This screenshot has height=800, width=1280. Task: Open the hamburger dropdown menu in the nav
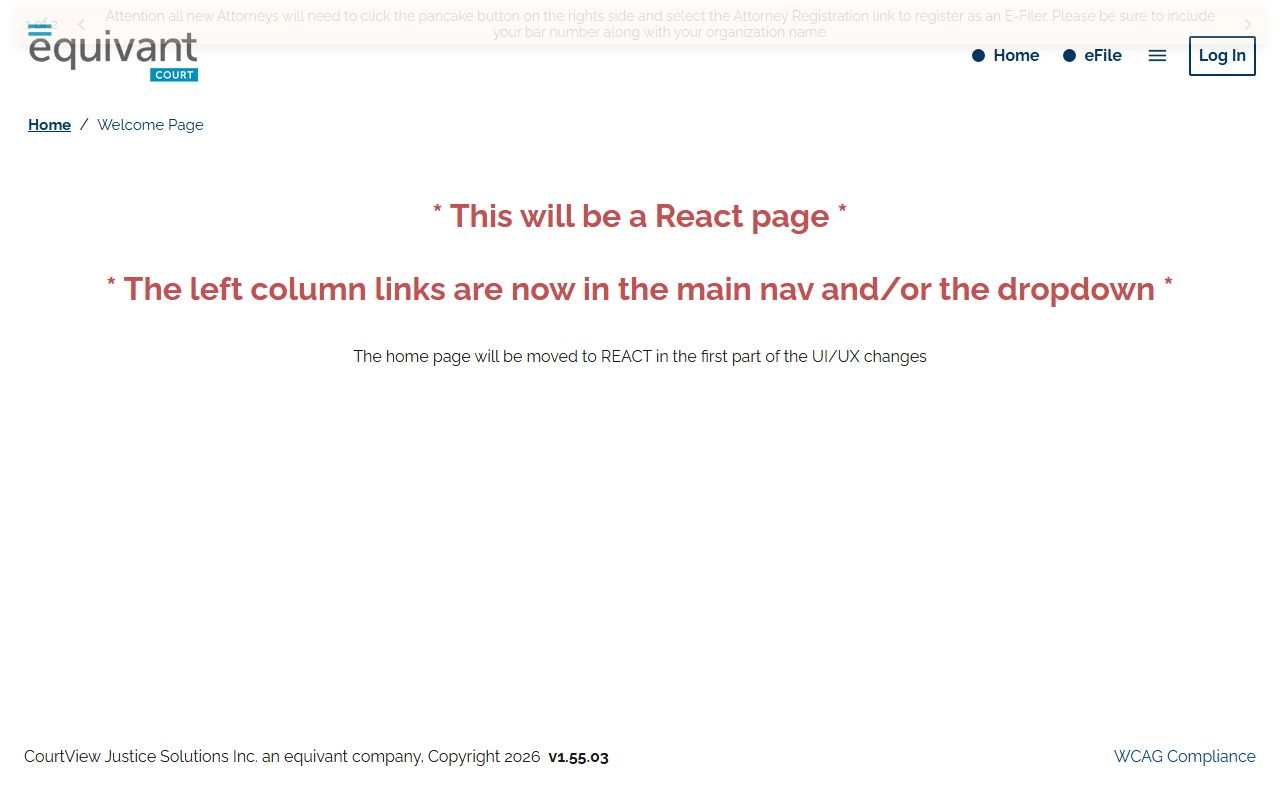[x=1157, y=56]
